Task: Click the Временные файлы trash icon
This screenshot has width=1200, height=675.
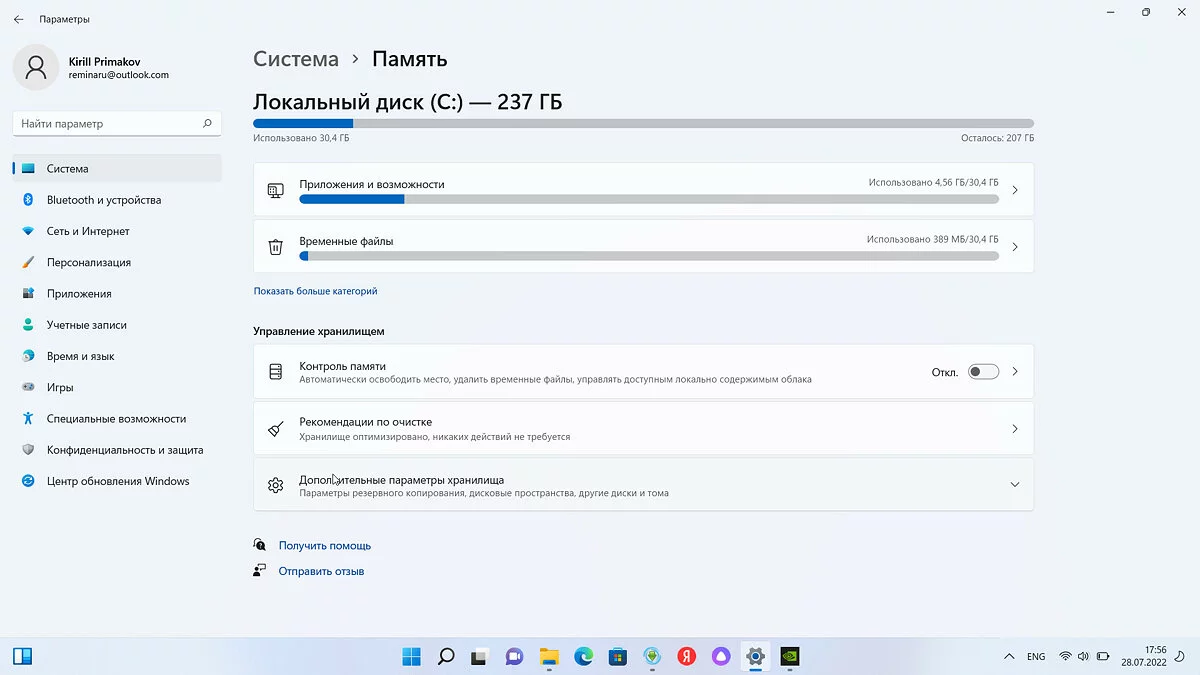Action: click(275, 247)
